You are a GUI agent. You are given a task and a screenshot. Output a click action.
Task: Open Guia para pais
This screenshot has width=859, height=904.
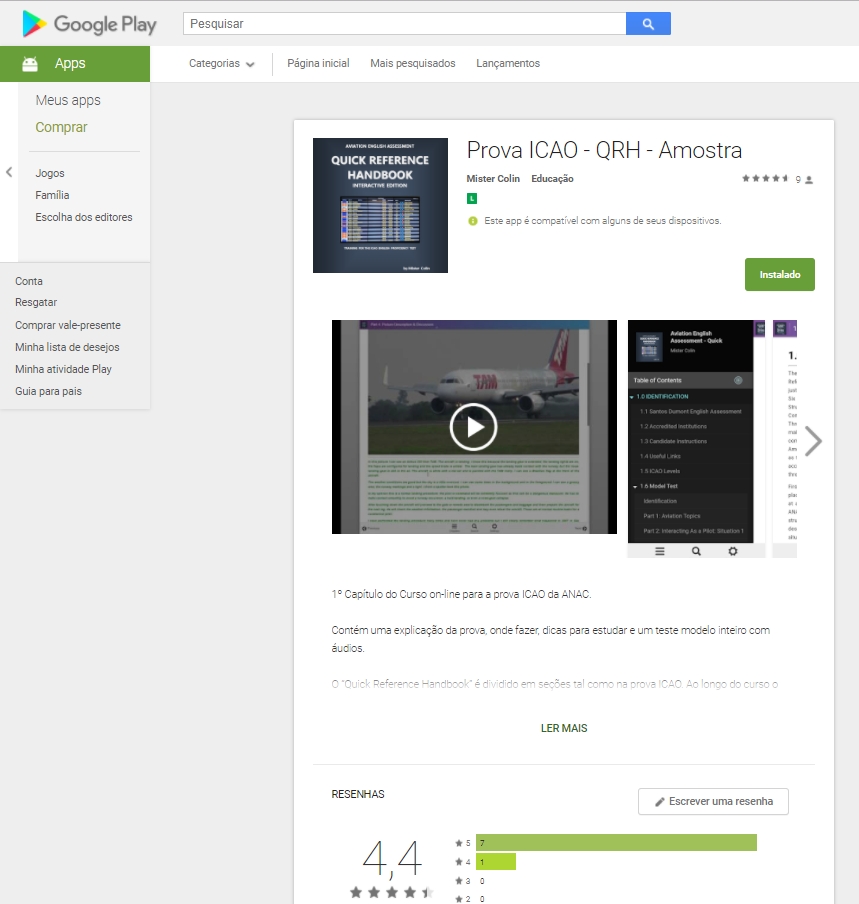click(x=48, y=391)
